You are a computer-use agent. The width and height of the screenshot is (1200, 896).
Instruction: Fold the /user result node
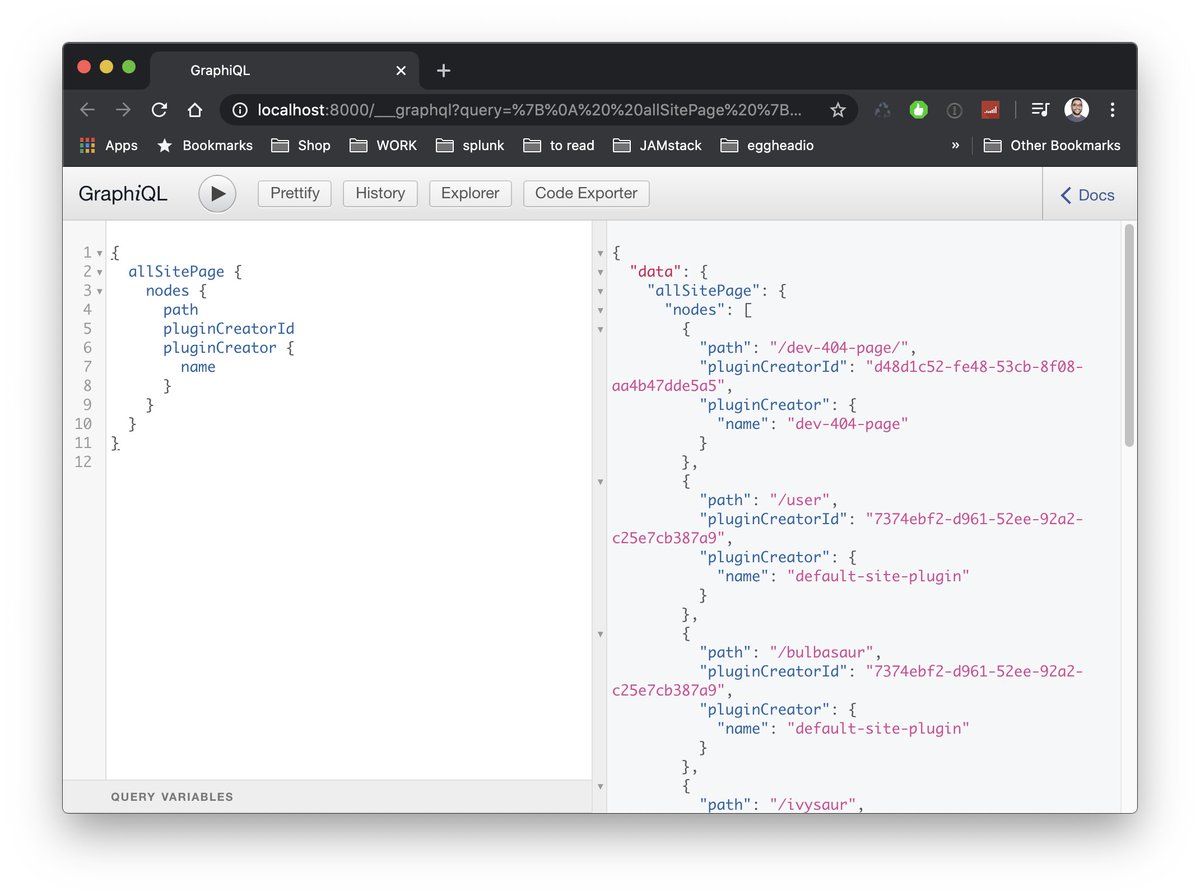(x=600, y=481)
